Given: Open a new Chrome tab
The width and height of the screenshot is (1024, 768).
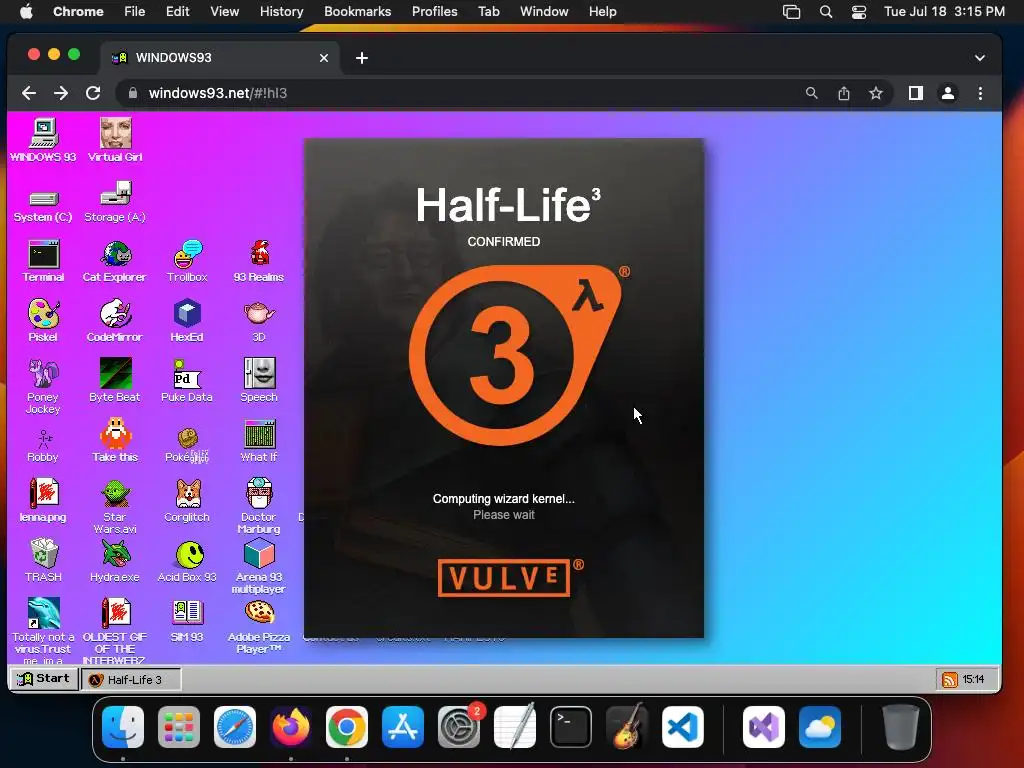Looking at the screenshot, I should pyautogui.click(x=362, y=58).
